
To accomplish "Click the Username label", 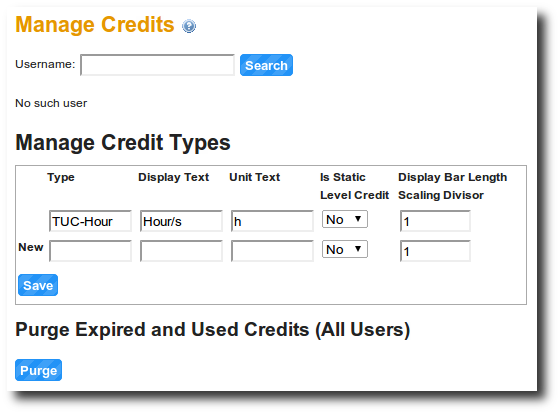I will tap(45, 64).
